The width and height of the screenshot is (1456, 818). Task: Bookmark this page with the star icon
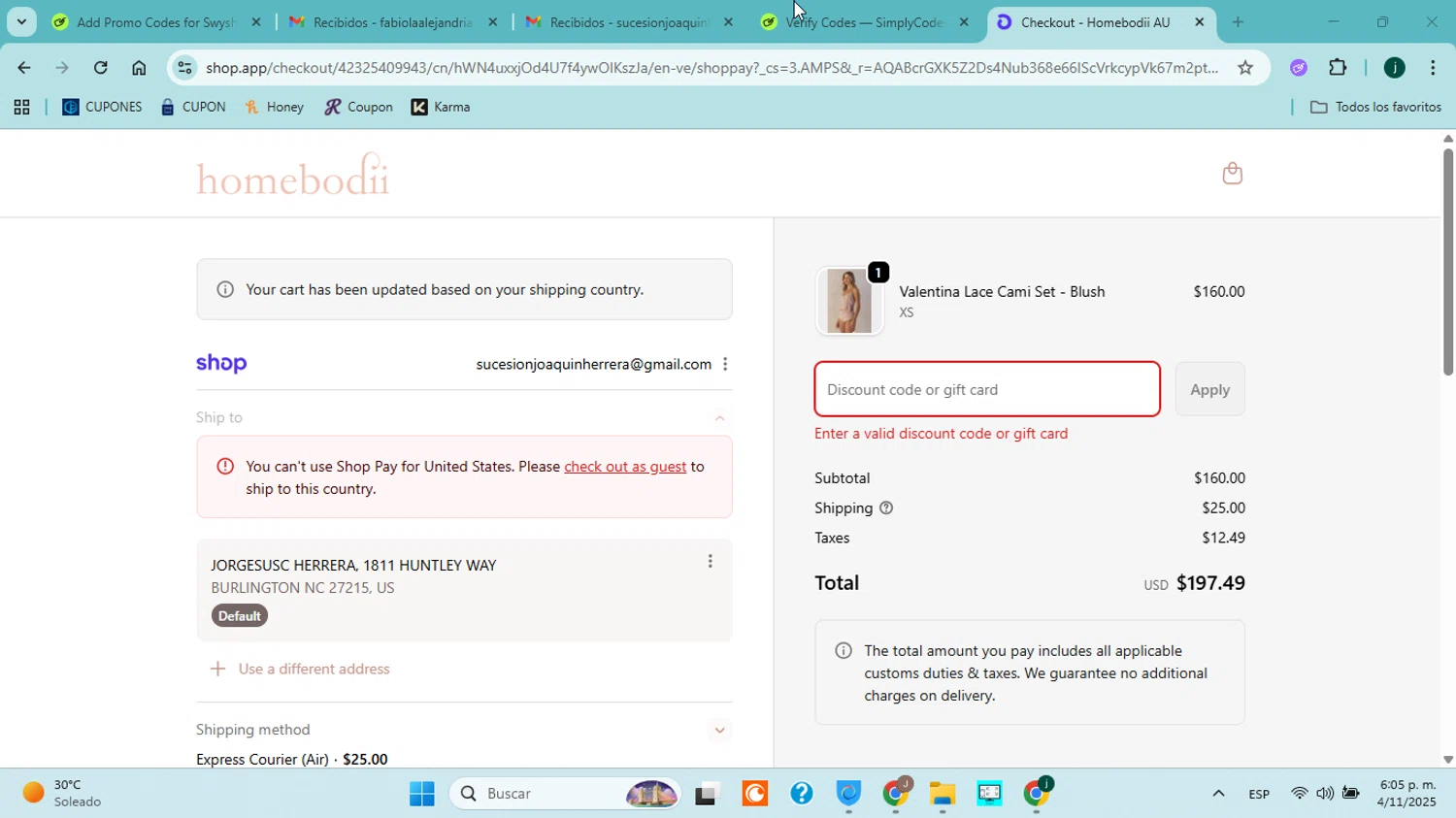point(1245,67)
